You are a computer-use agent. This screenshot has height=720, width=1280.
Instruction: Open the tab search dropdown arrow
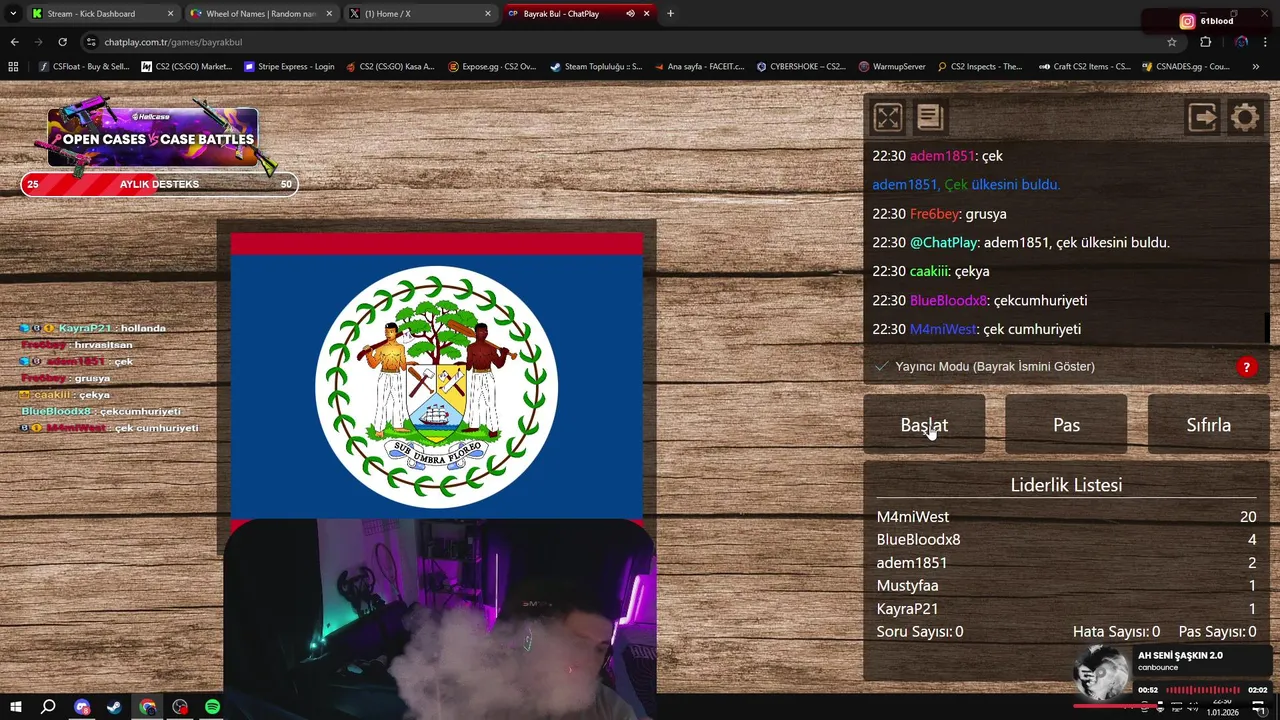[13, 14]
